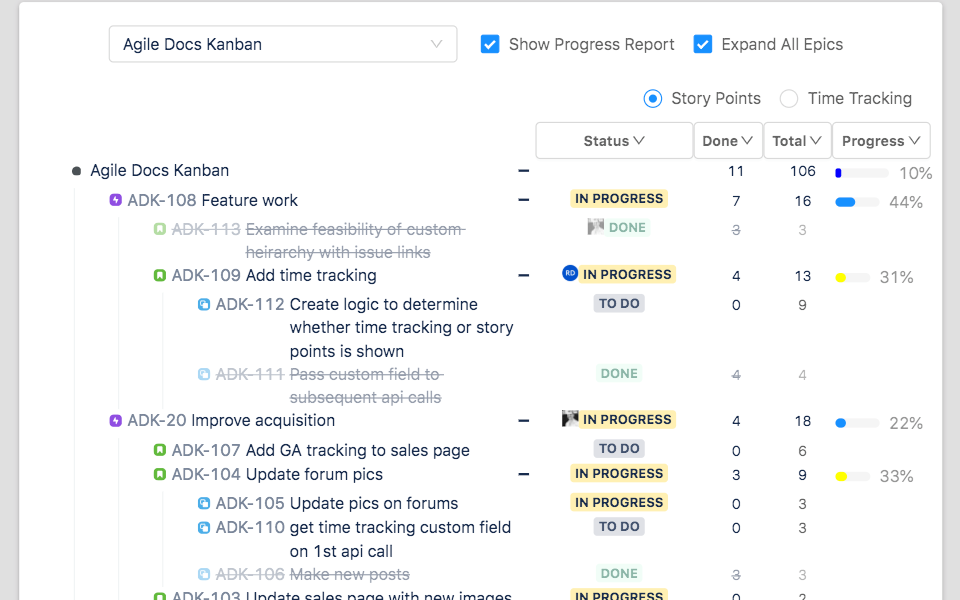
Task: Open issue link ADK-109
Action: click(x=206, y=276)
